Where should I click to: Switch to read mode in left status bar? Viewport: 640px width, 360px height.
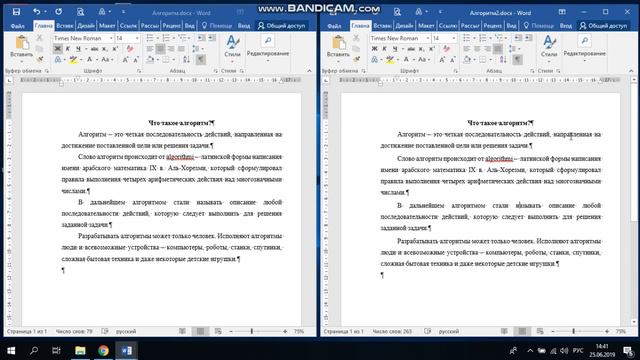pyautogui.click(x=182, y=331)
